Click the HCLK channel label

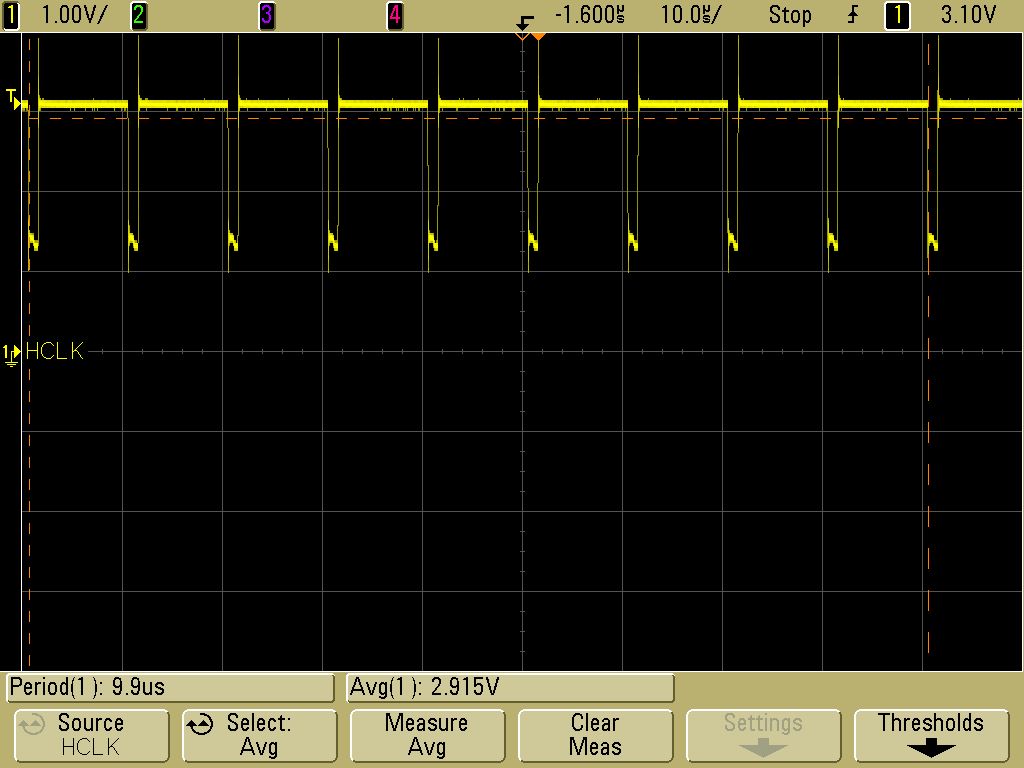[54, 351]
